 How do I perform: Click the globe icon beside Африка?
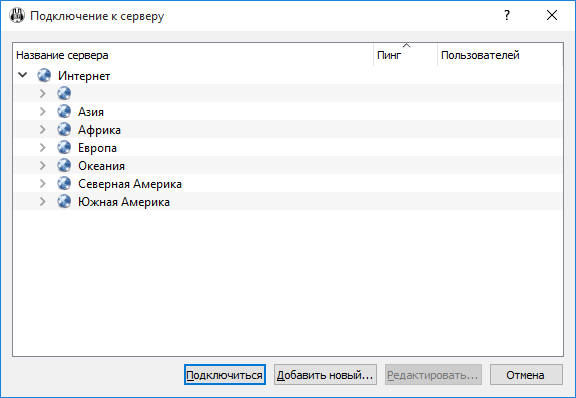coord(64,129)
